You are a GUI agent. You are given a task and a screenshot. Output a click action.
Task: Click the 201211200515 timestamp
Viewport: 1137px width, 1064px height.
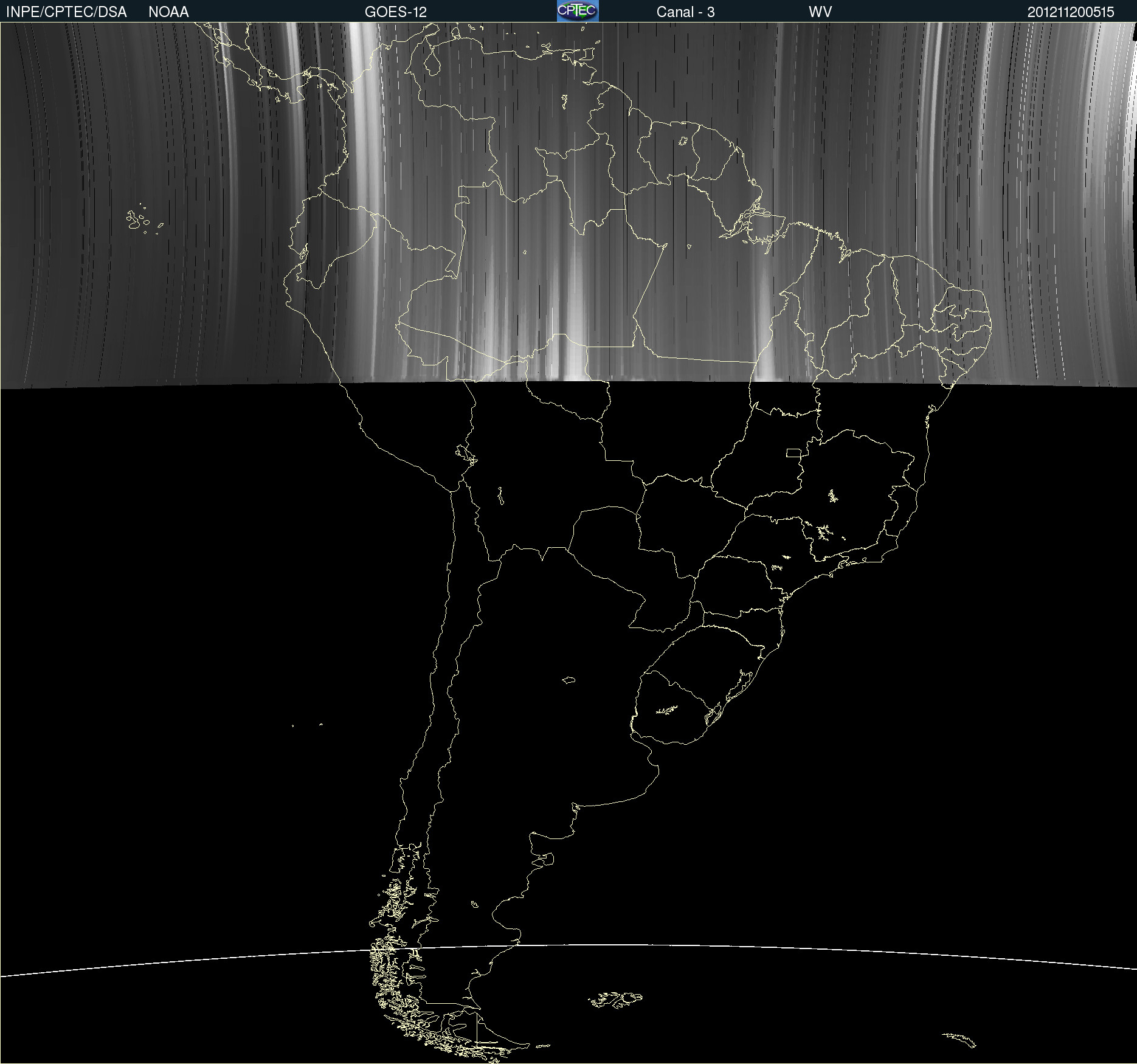click(x=1070, y=12)
